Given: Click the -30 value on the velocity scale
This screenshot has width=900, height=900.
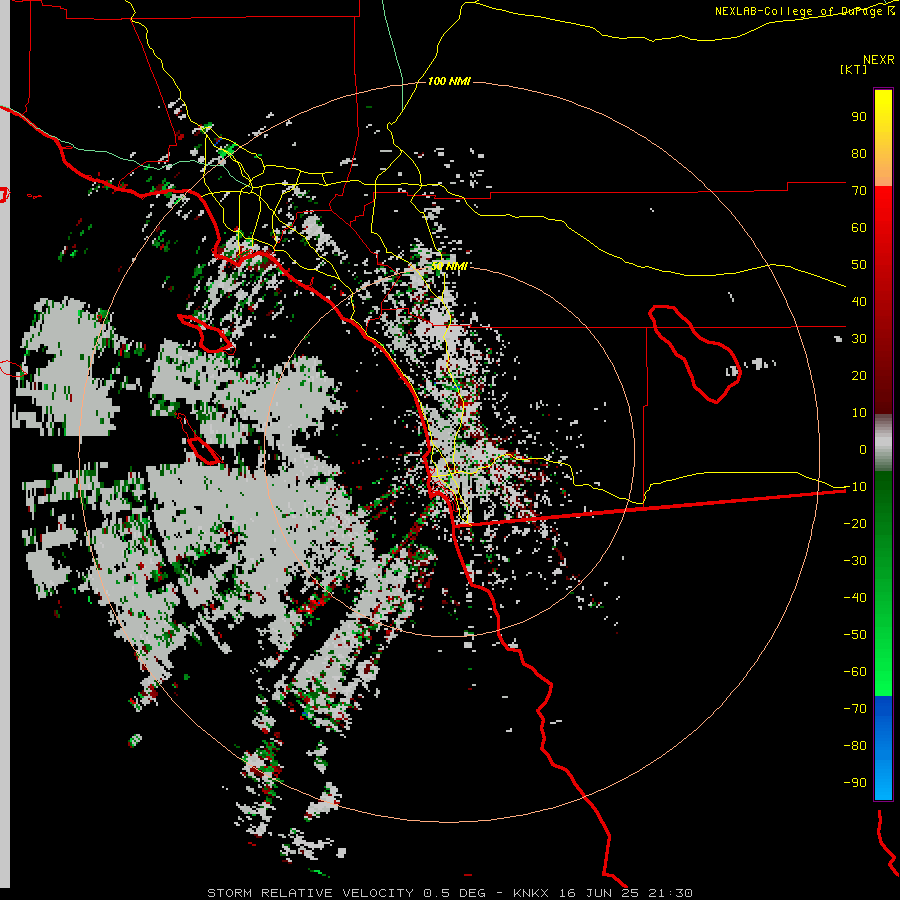Looking at the screenshot, I should tap(855, 561).
